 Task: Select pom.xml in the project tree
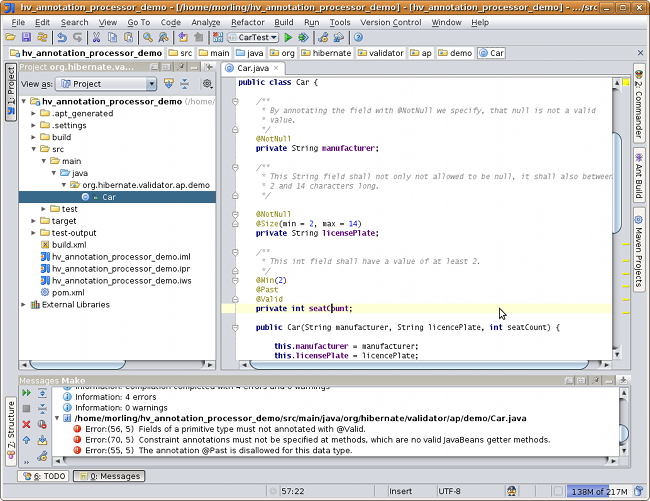coord(67,292)
